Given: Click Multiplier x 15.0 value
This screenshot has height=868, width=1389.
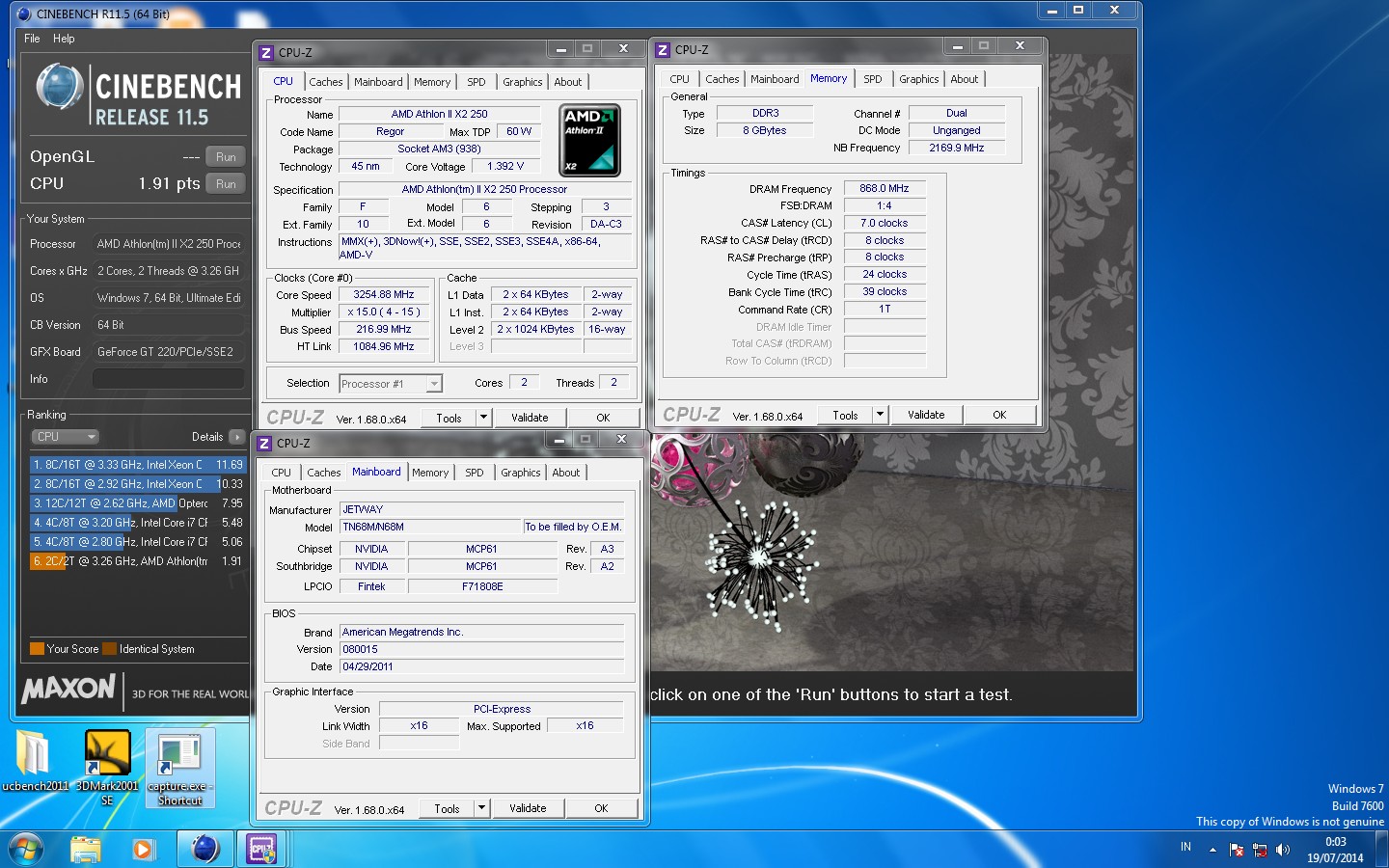Looking at the screenshot, I should coord(383,312).
